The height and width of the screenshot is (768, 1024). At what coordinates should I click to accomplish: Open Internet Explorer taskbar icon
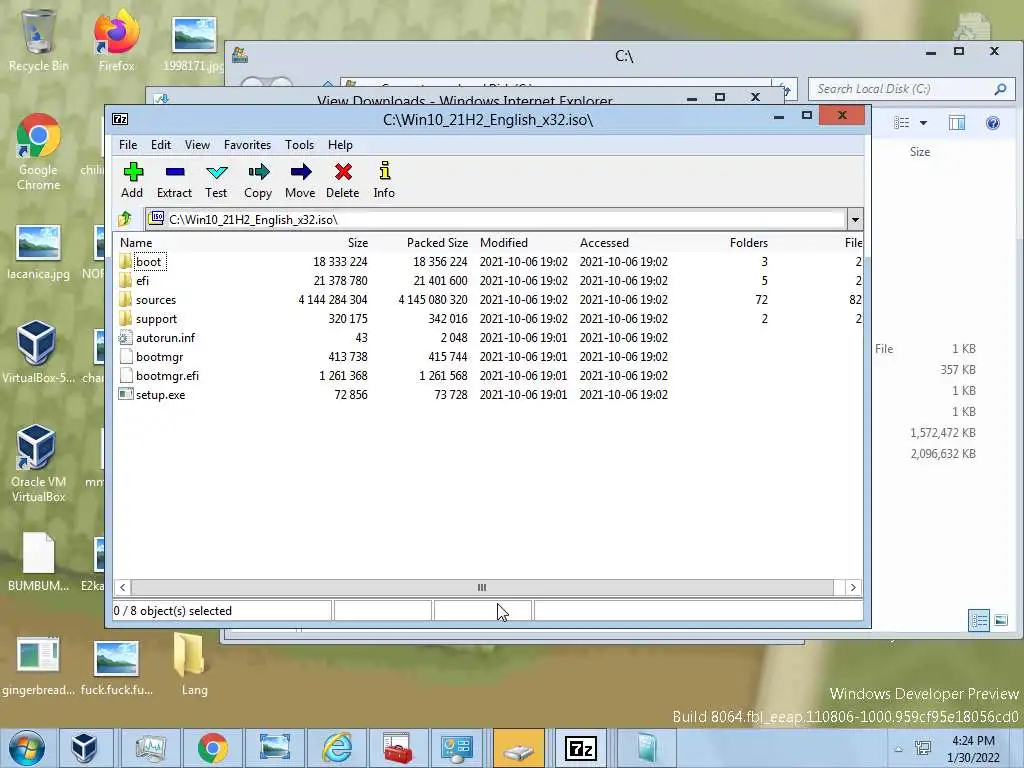click(x=337, y=748)
